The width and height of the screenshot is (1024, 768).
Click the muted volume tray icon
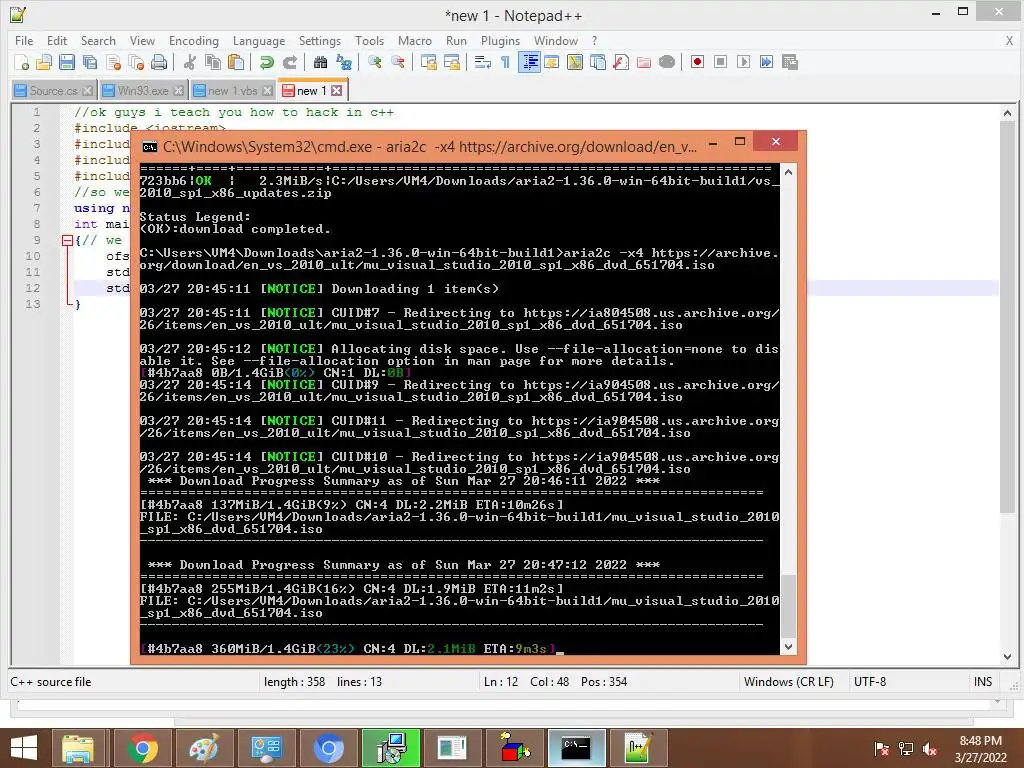tap(930, 749)
